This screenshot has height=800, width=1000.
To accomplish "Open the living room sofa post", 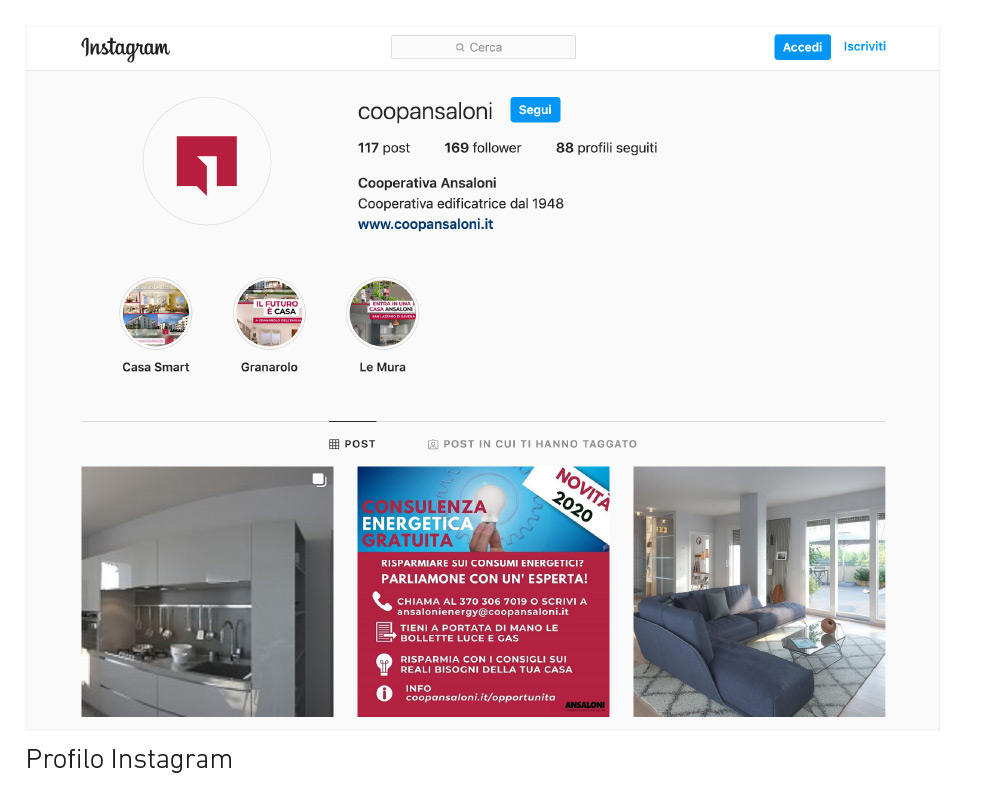I will coord(759,591).
